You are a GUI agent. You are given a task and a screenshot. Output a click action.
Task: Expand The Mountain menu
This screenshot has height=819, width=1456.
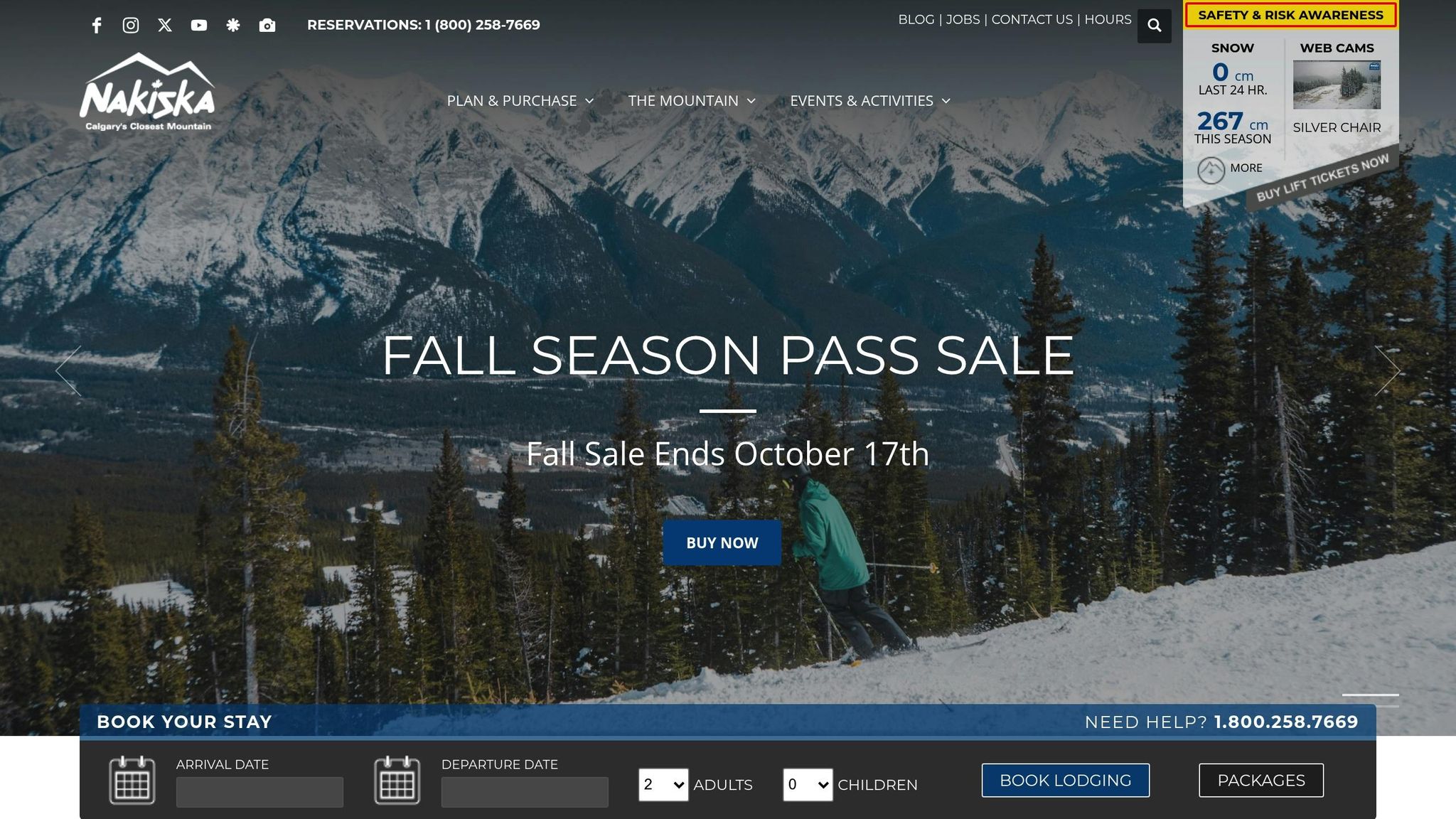pyautogui.click(x=692, y=101)
